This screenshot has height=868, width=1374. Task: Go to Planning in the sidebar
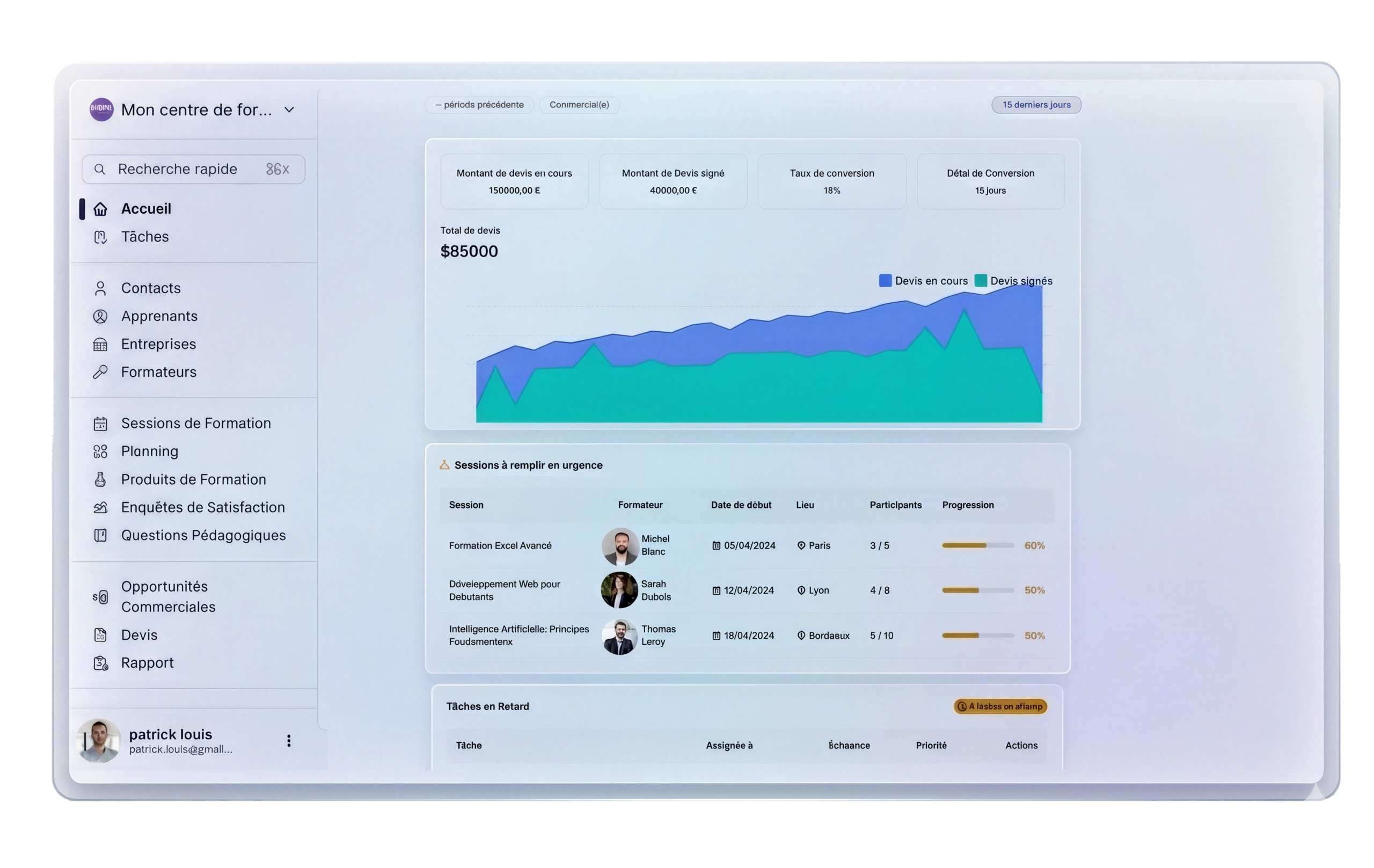point(150,451)
